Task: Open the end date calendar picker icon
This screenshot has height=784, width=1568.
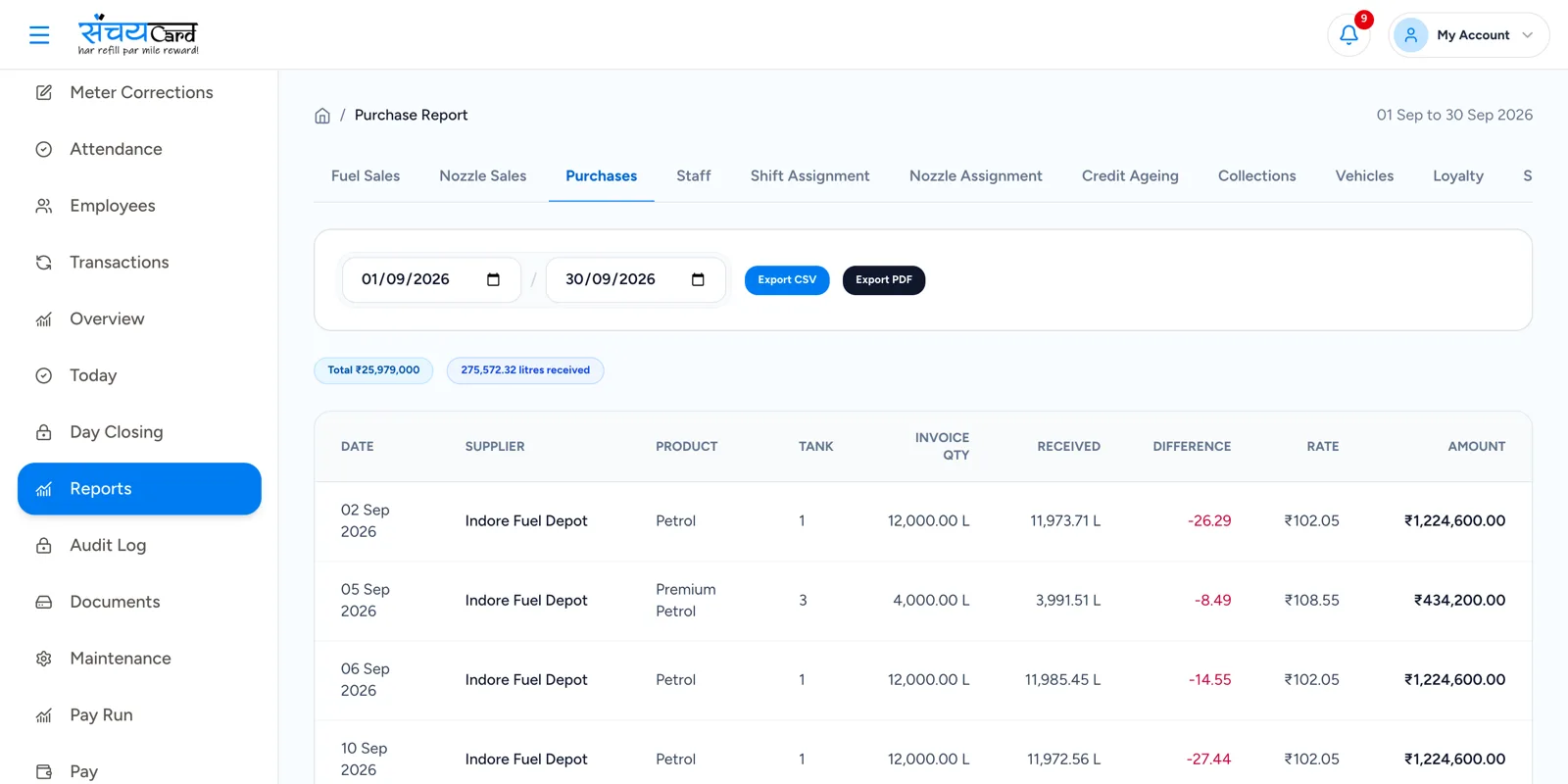Action: pos(698,279)
